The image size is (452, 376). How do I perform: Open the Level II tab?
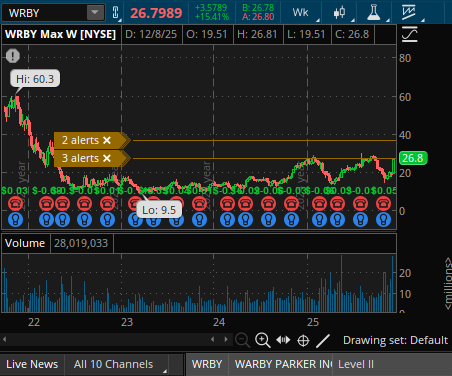356,364
